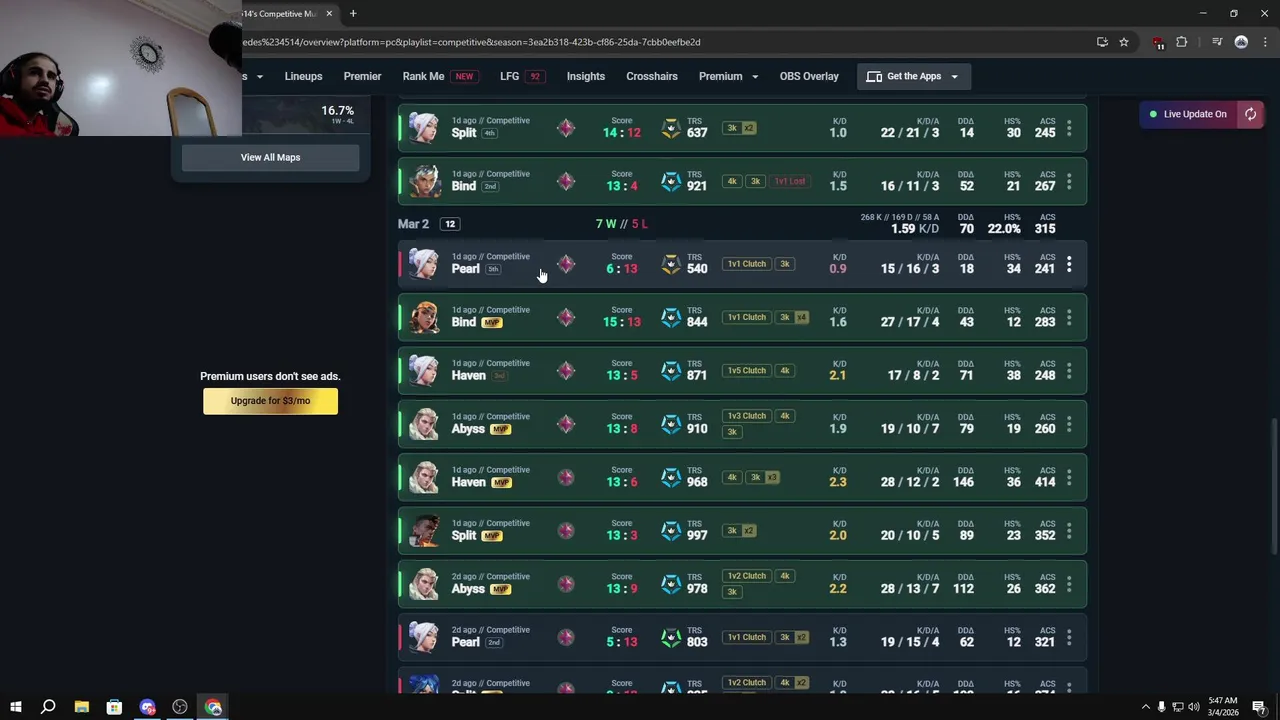Click Jett agent thumbnail on Pearl 6:13 row
This screenshot has height=720, width=1280.
pos(424,264)
